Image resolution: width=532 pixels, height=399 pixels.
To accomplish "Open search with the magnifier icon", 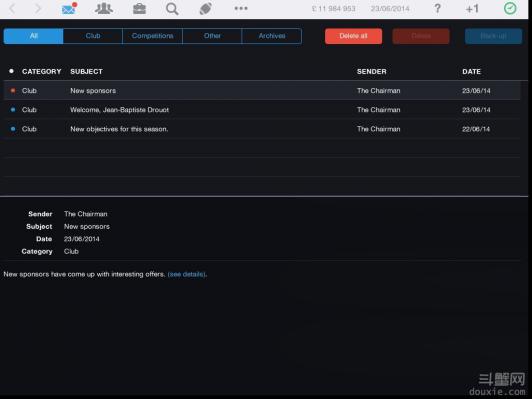I will 172,9.
